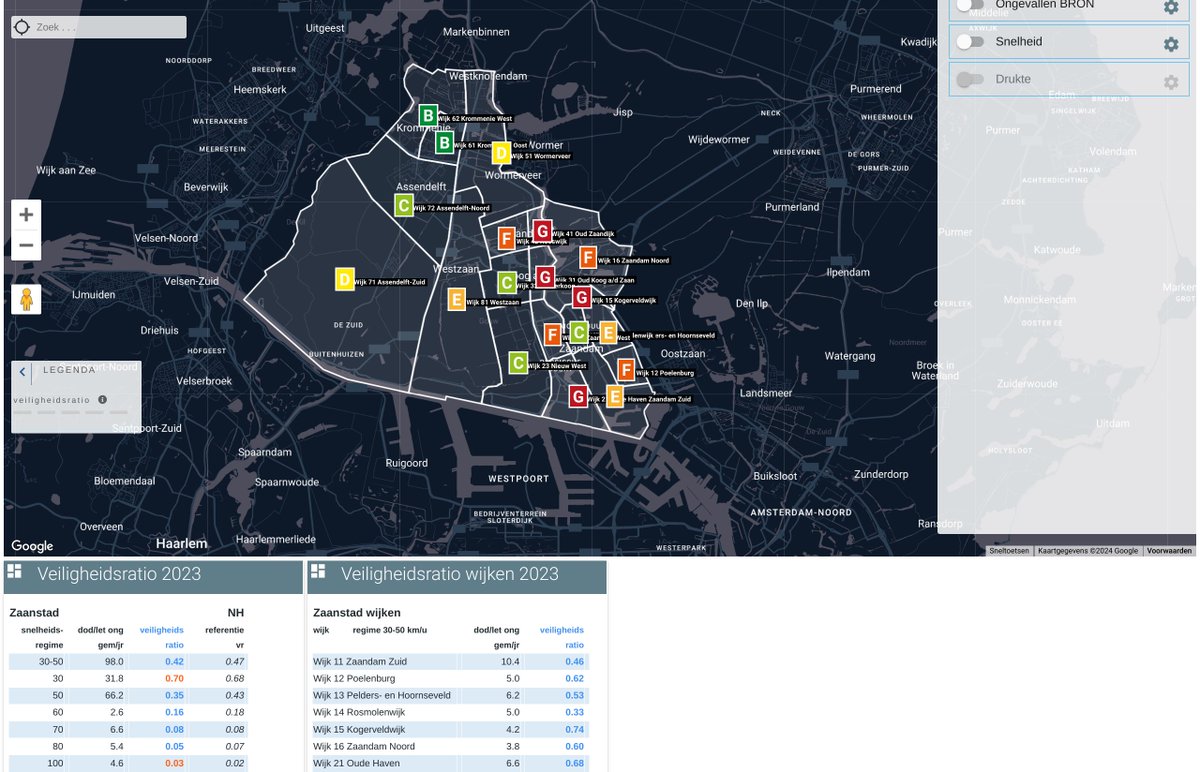The height and width of the screenshot is (772, 1200).
Task: Select the F marker of Wijk 12 Poelenburg
Action: (626, 370)
